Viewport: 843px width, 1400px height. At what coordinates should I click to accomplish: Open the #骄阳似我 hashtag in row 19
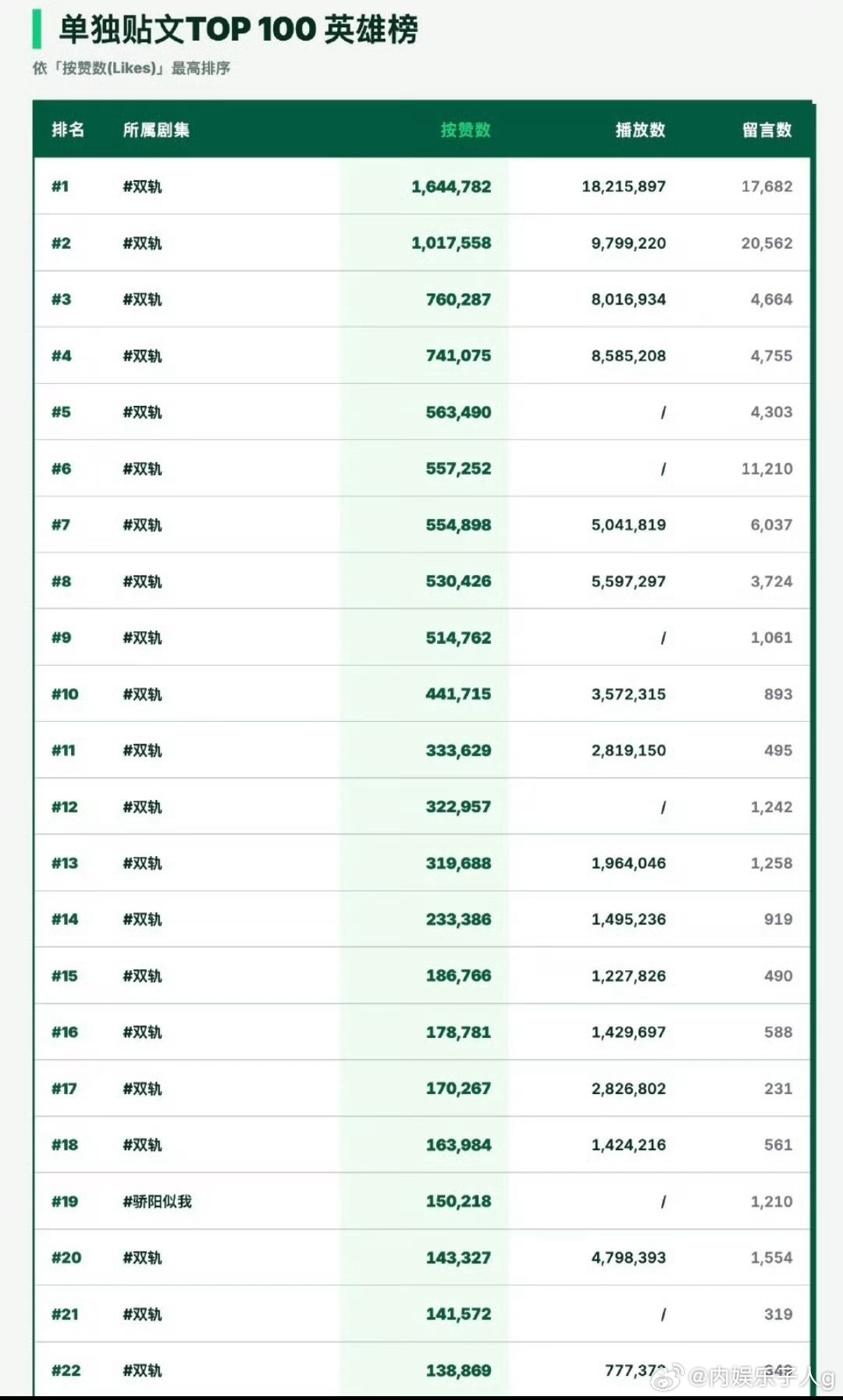click(157, 1202)
